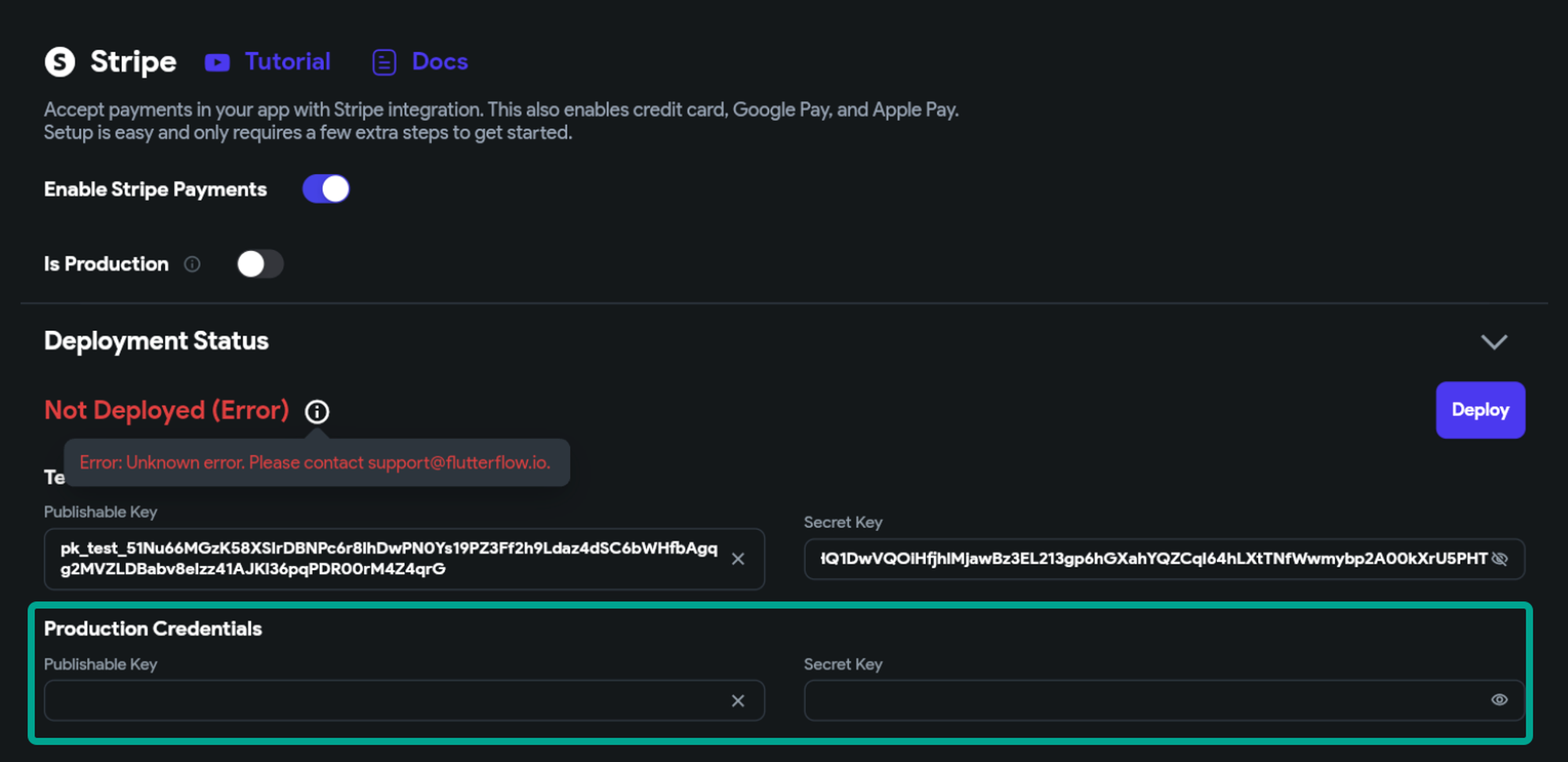Collapse the Deployment Status section

1494,342
